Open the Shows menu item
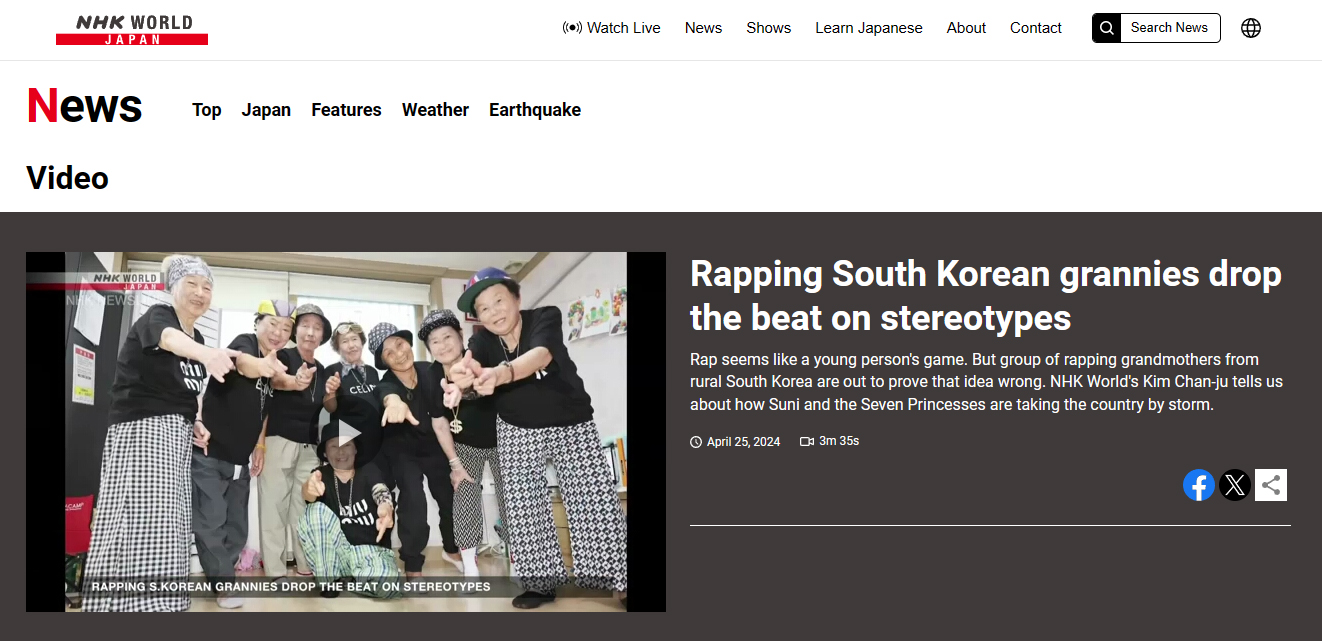This screenshot has width=1322, height=641. pyautogui.click(x=768, y=28)
